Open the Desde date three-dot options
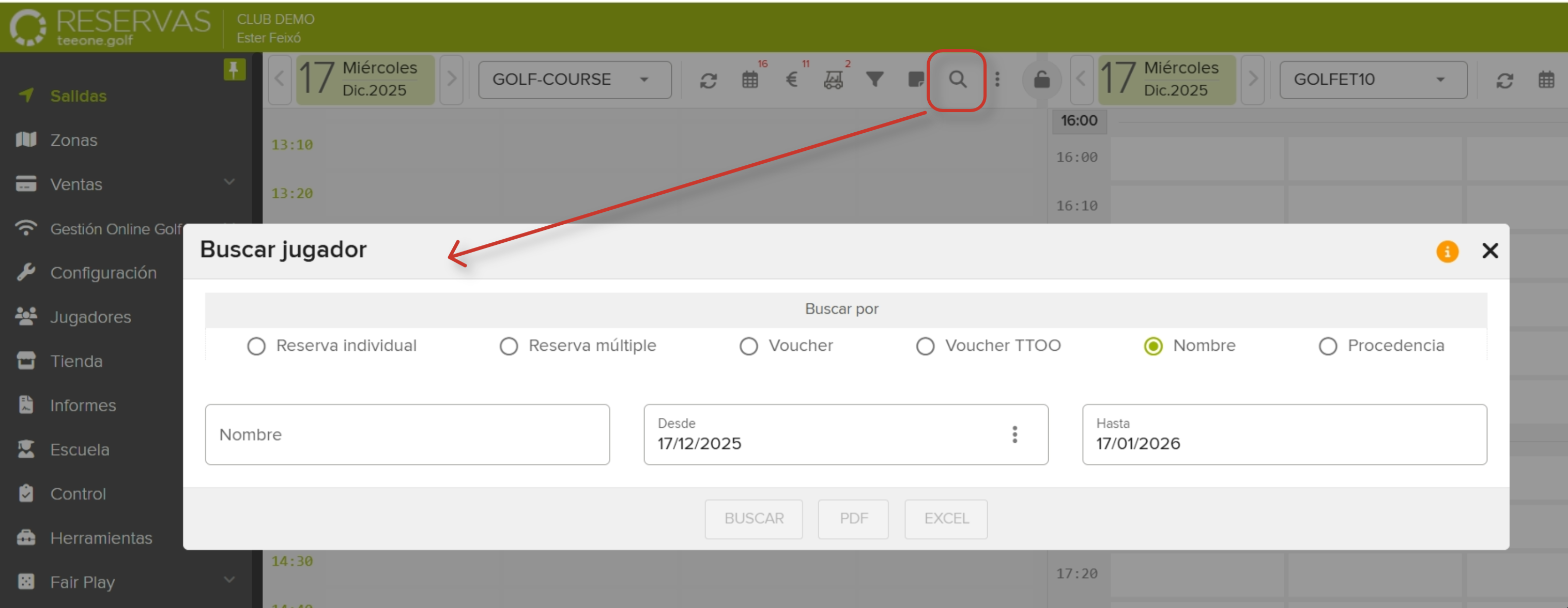 tap(1014, 434)
